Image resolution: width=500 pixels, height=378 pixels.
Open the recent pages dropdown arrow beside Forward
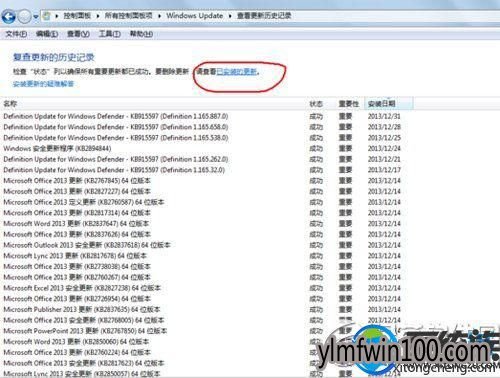pos(36,17)
